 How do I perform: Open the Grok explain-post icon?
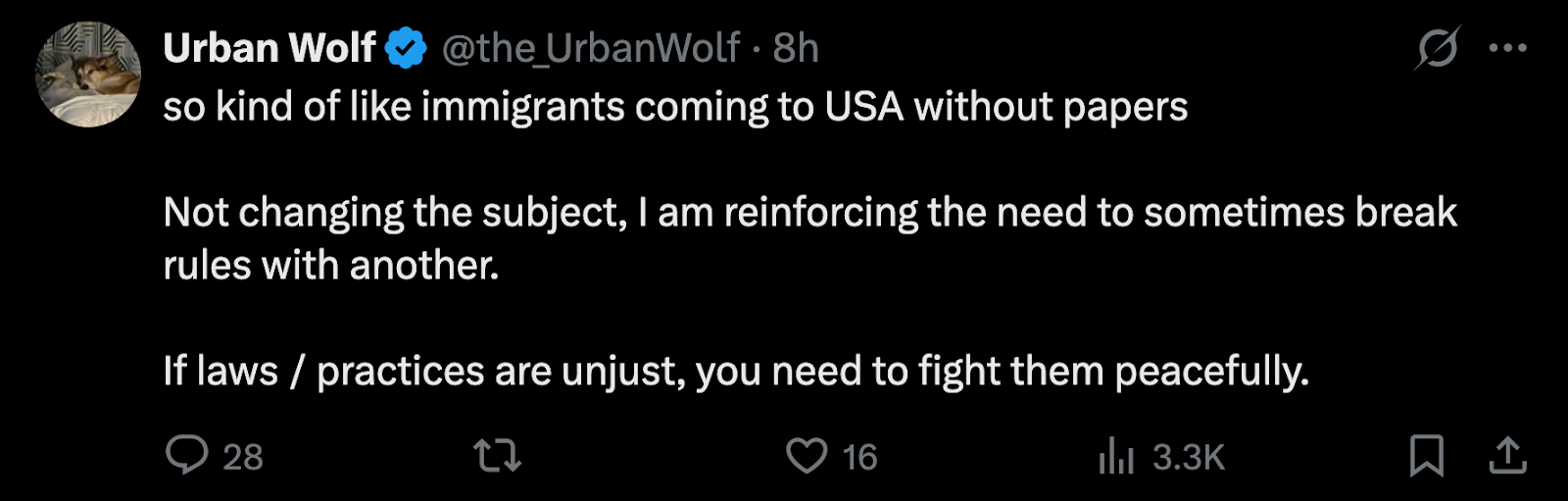coord(1437,47)
